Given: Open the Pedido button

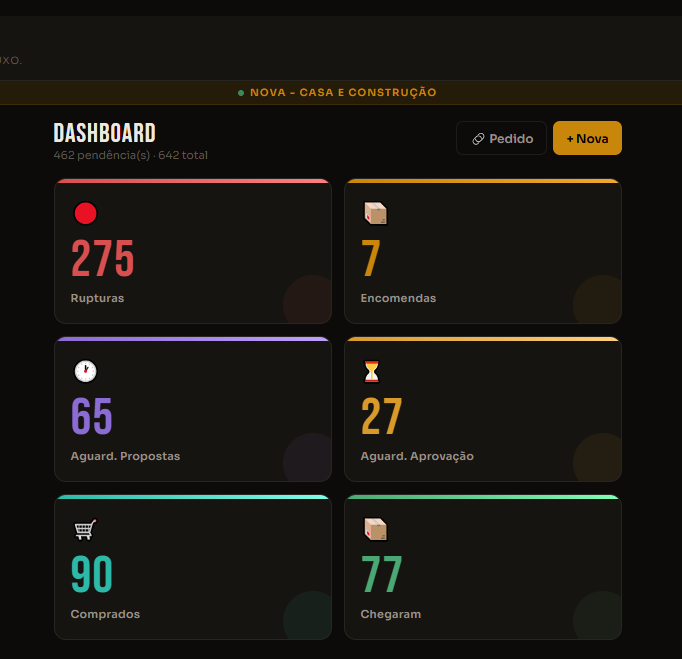Looking at the screenshot, I should (501, 138).
